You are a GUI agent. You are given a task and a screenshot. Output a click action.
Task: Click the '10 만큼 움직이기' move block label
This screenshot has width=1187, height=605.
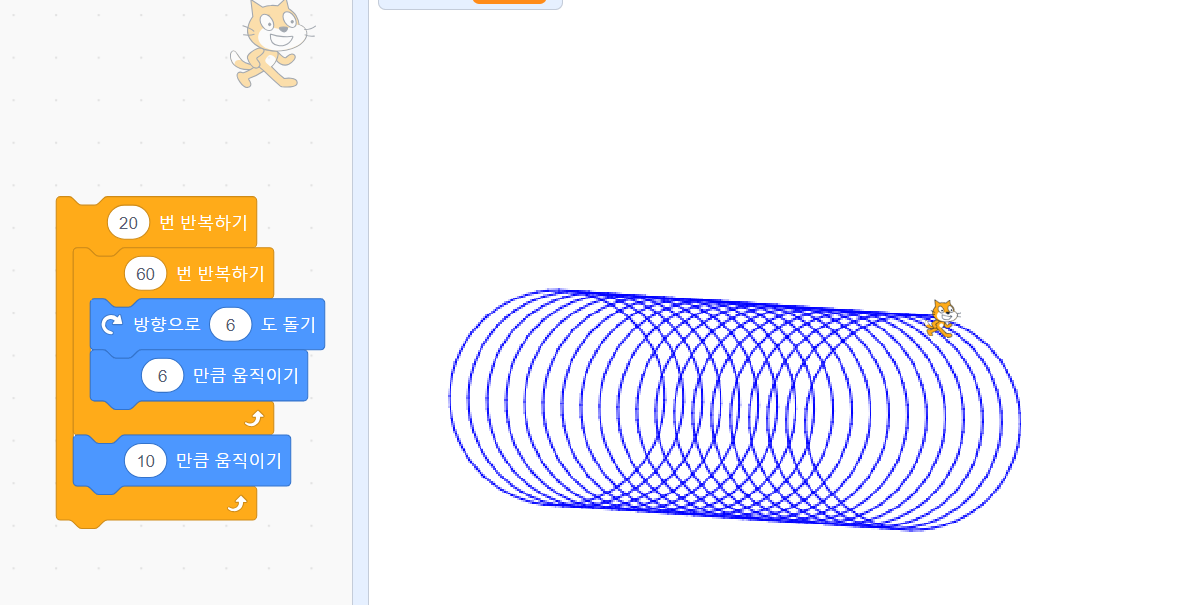[x=229, y=460]
